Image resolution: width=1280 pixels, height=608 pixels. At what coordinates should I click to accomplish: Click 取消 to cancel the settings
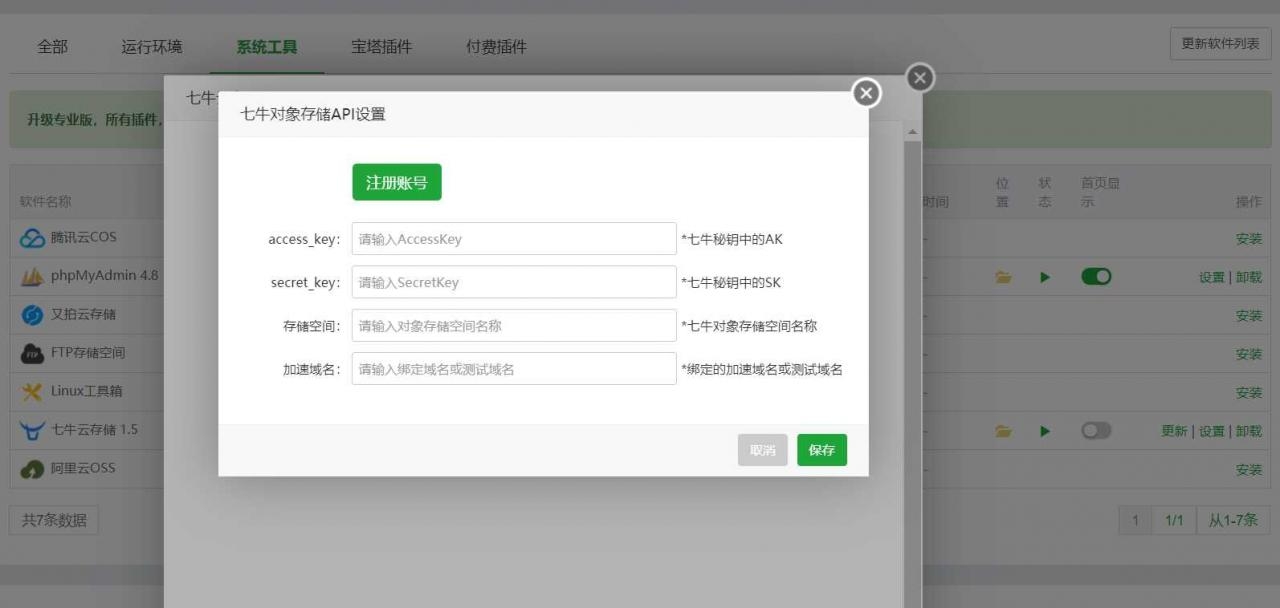763,450
